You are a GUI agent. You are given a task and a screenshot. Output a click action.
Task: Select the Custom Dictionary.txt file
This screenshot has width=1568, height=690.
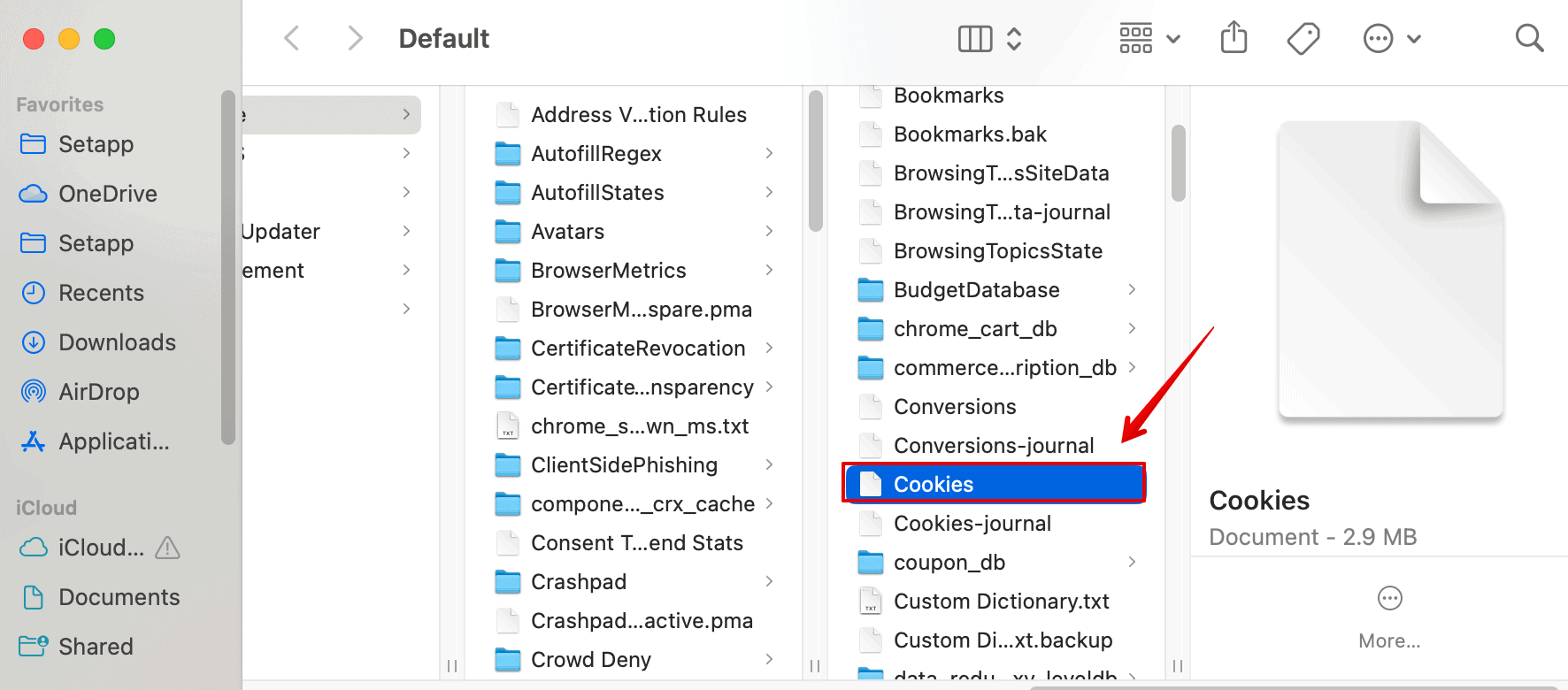point(1001,602)
